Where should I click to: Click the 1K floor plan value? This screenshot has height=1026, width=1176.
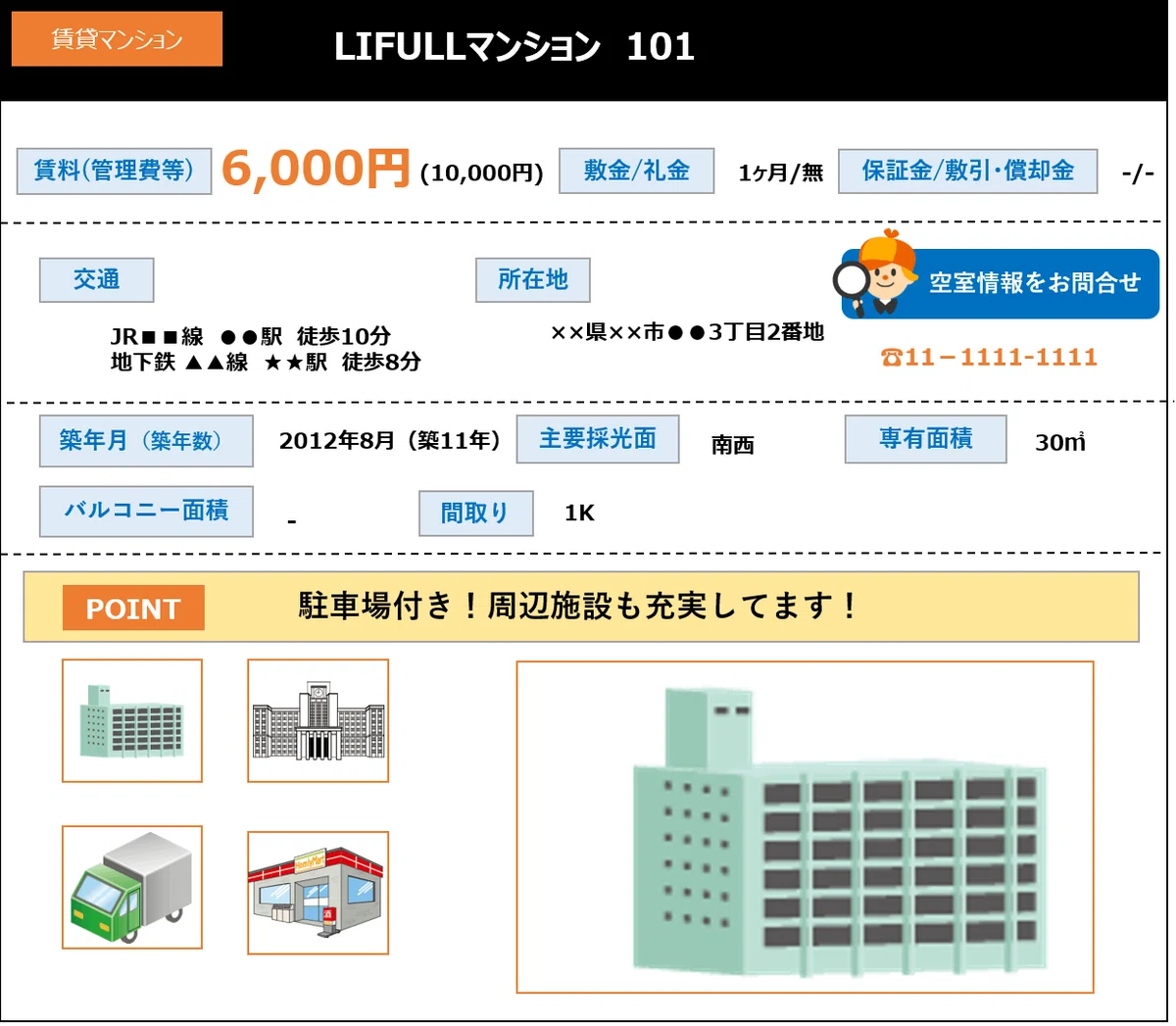pyautogui.click(x=579, y=513)
